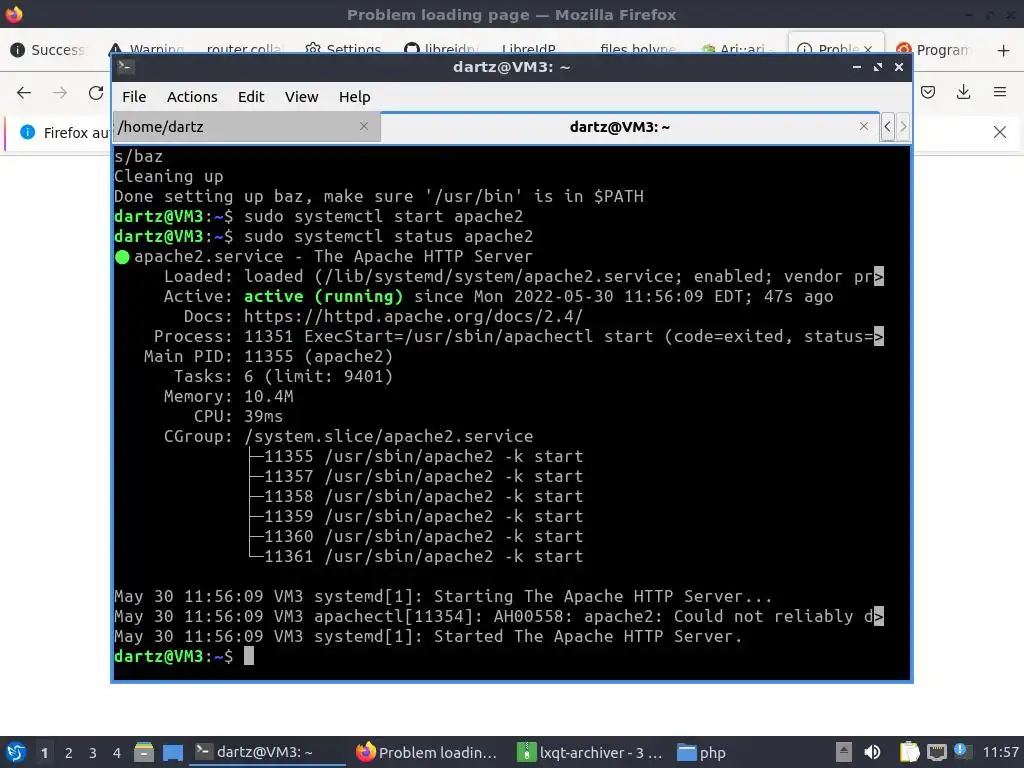Close the /home/dartz terminal tab
The image size is (1024, 768).
click(x=364, y=126)
